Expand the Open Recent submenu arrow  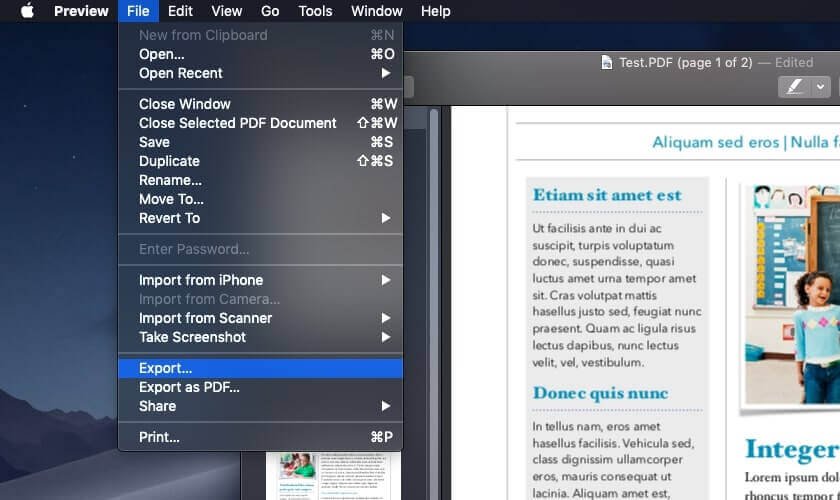(x=386, y=73)
